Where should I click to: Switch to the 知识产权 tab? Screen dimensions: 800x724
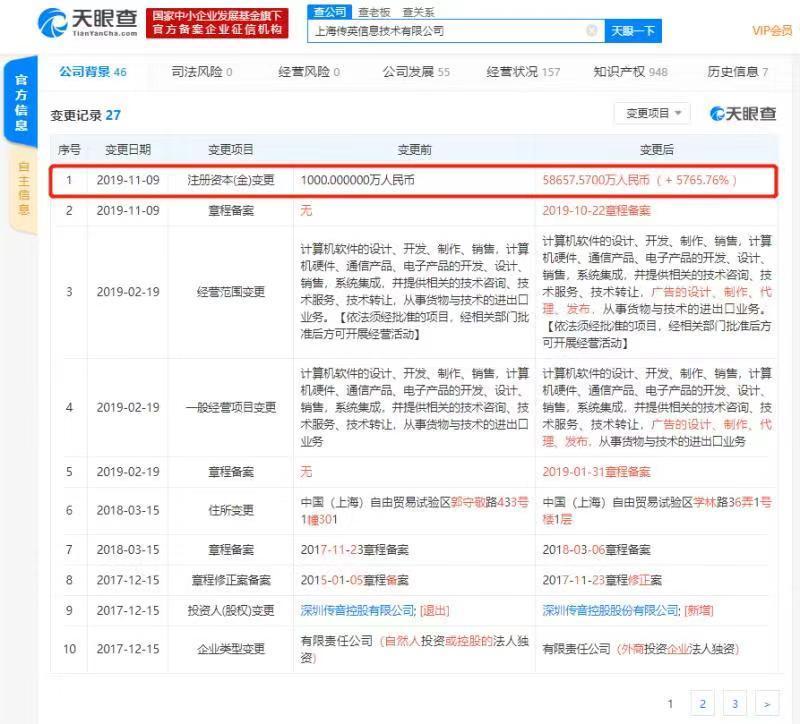click(x=630, y=72)
